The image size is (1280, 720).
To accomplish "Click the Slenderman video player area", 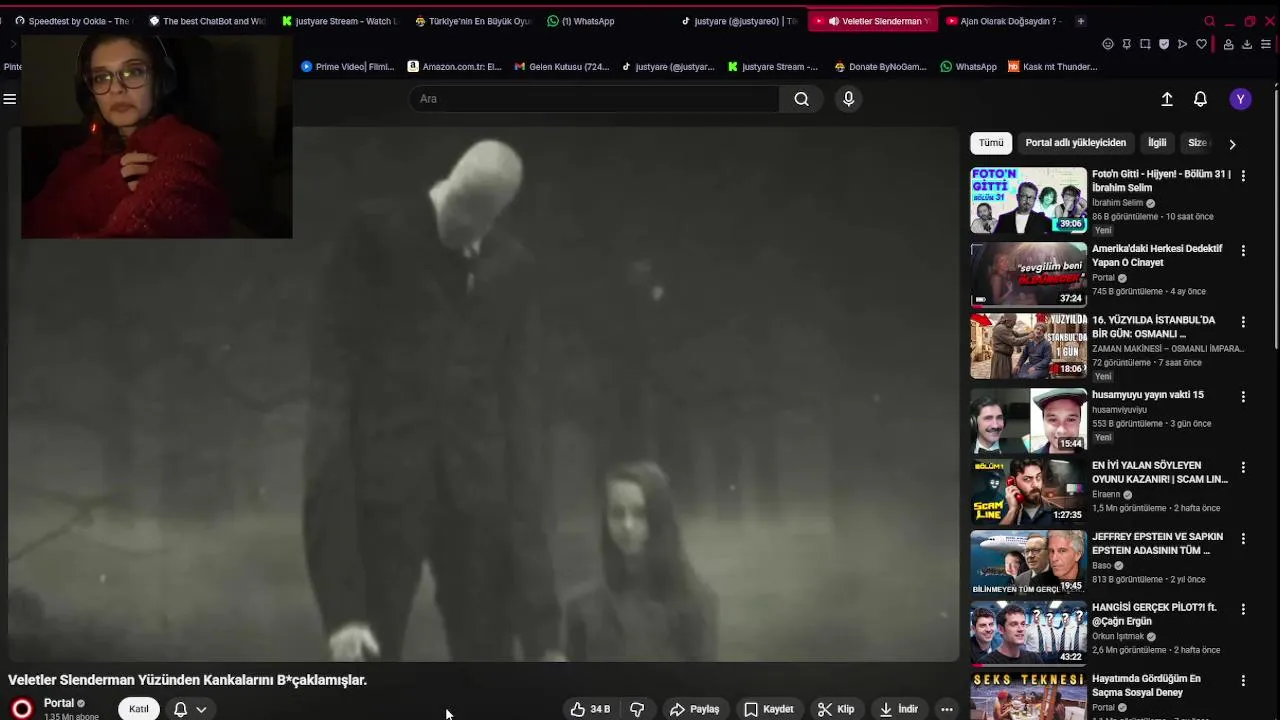I will coord(484,394).
